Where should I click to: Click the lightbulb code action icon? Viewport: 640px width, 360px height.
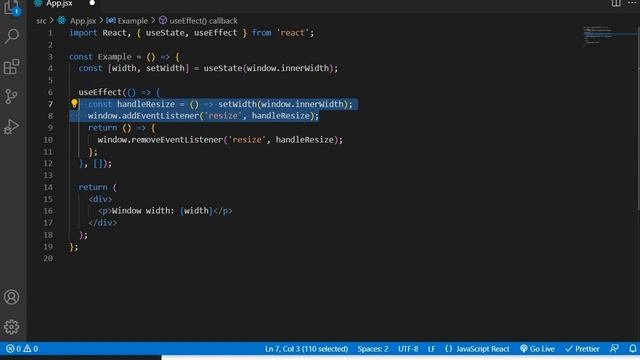[74, 104]
